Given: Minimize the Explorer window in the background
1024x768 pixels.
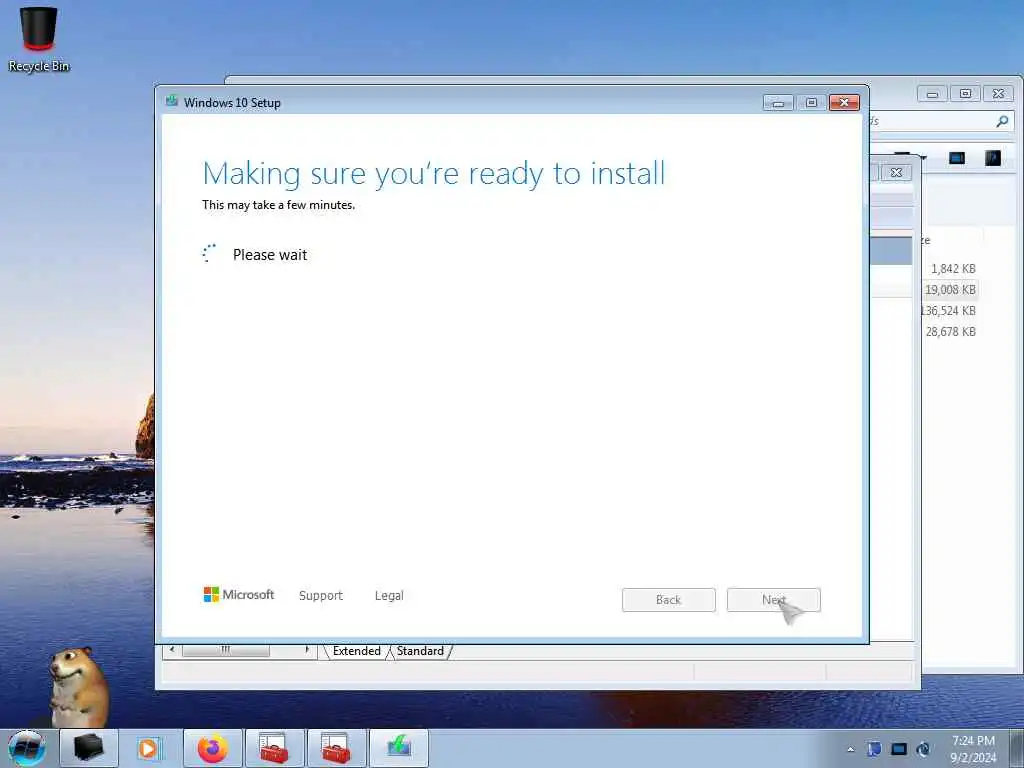Looking at the screenshot, I should [x=933, y=94].
